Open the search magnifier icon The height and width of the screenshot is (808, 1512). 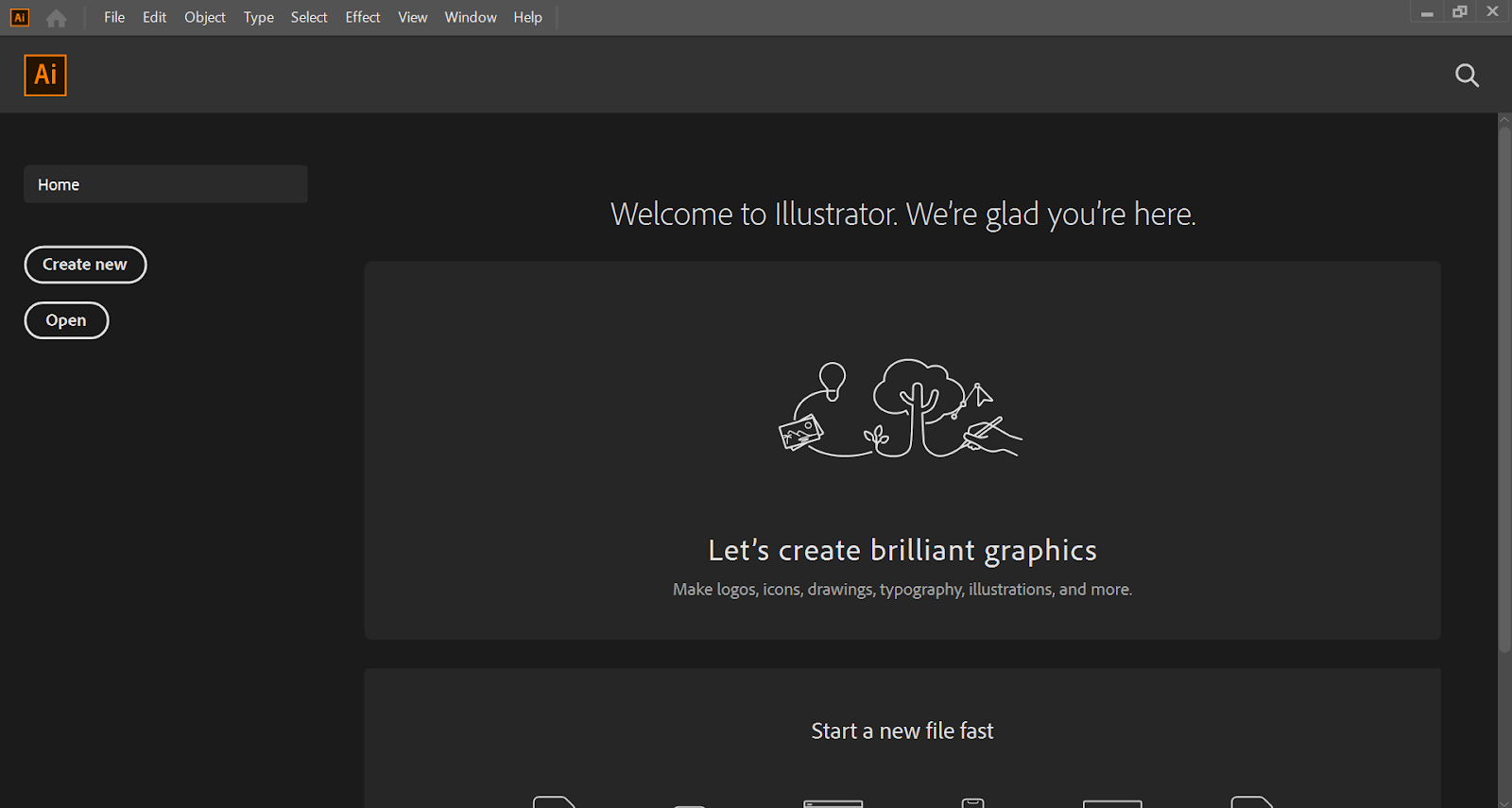(1467, 76)
